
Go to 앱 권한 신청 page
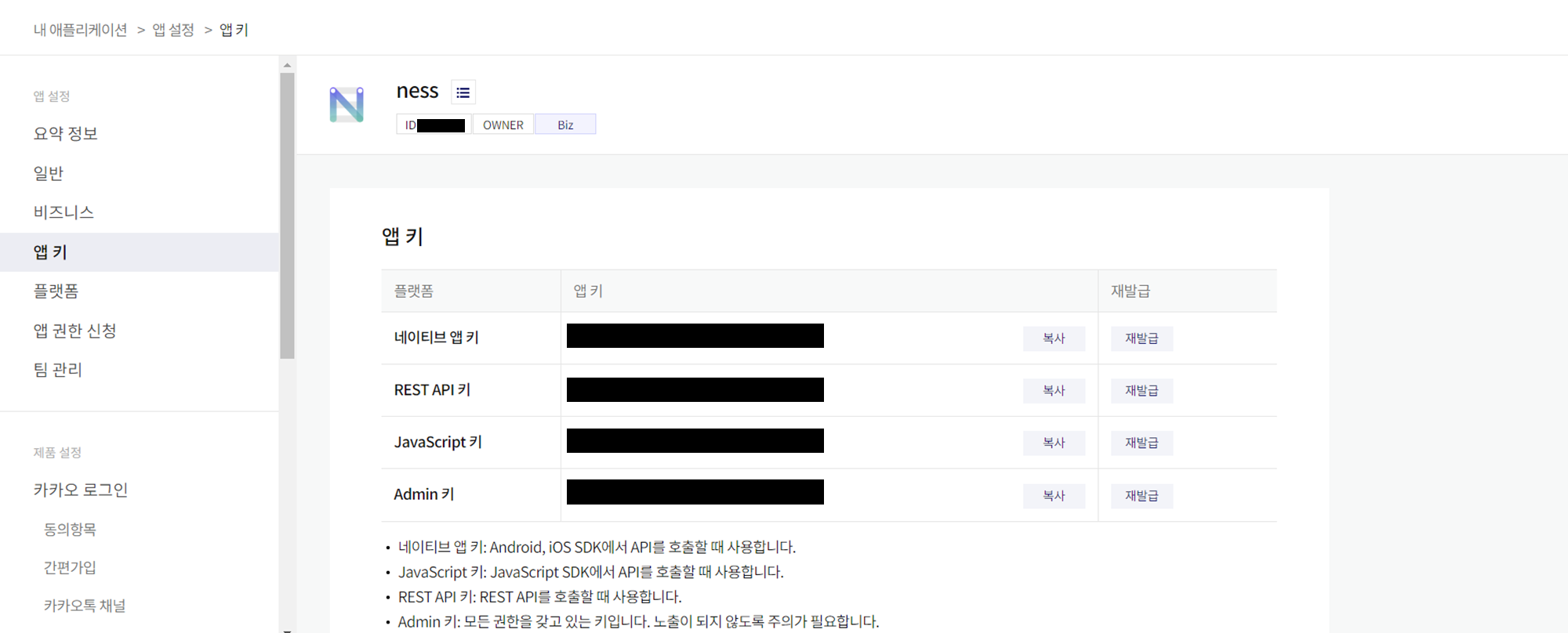pyautogui.click(x=74, y=331)
